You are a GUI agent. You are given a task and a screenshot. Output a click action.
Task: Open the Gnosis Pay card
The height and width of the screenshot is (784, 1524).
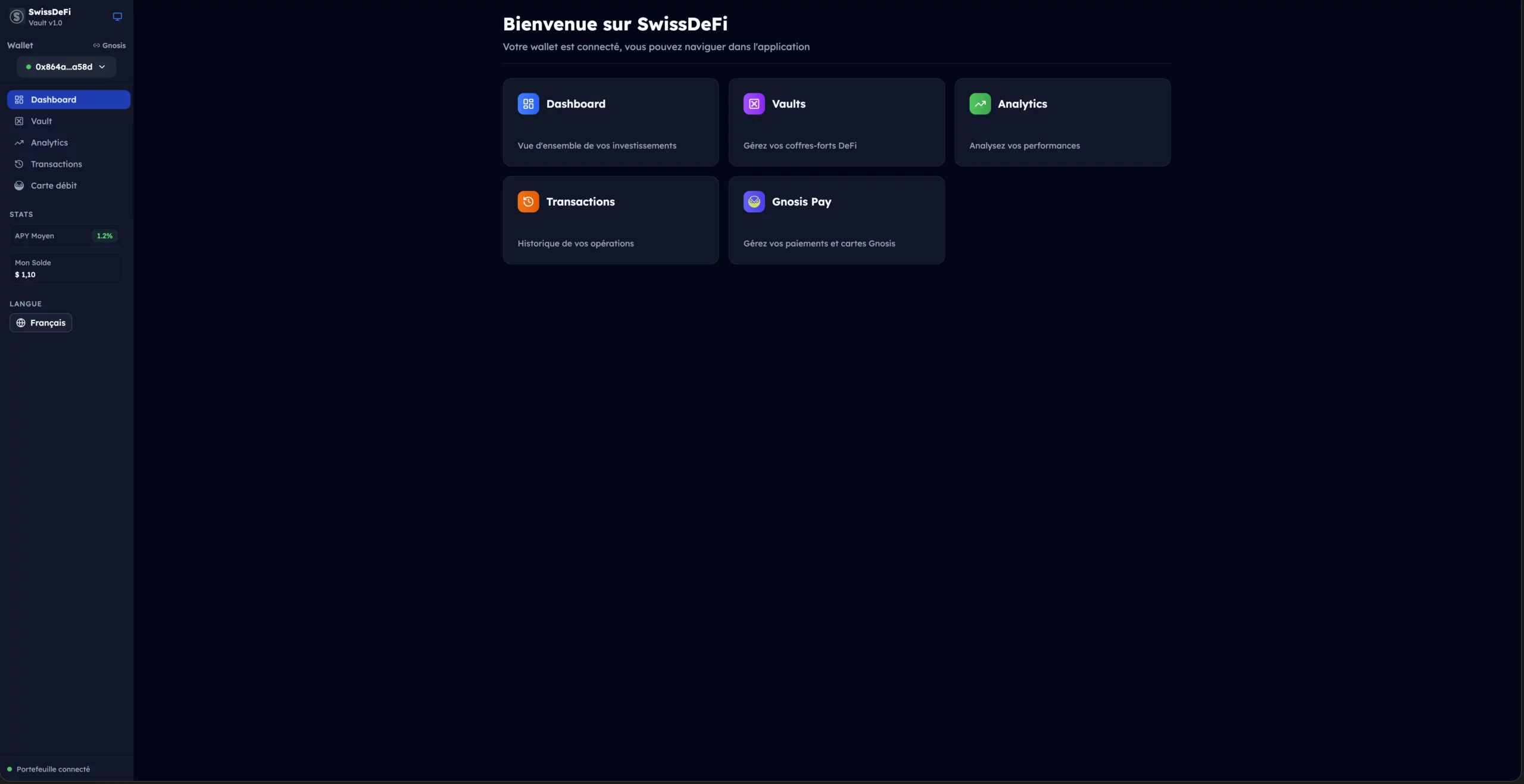[x=836, y=220]
